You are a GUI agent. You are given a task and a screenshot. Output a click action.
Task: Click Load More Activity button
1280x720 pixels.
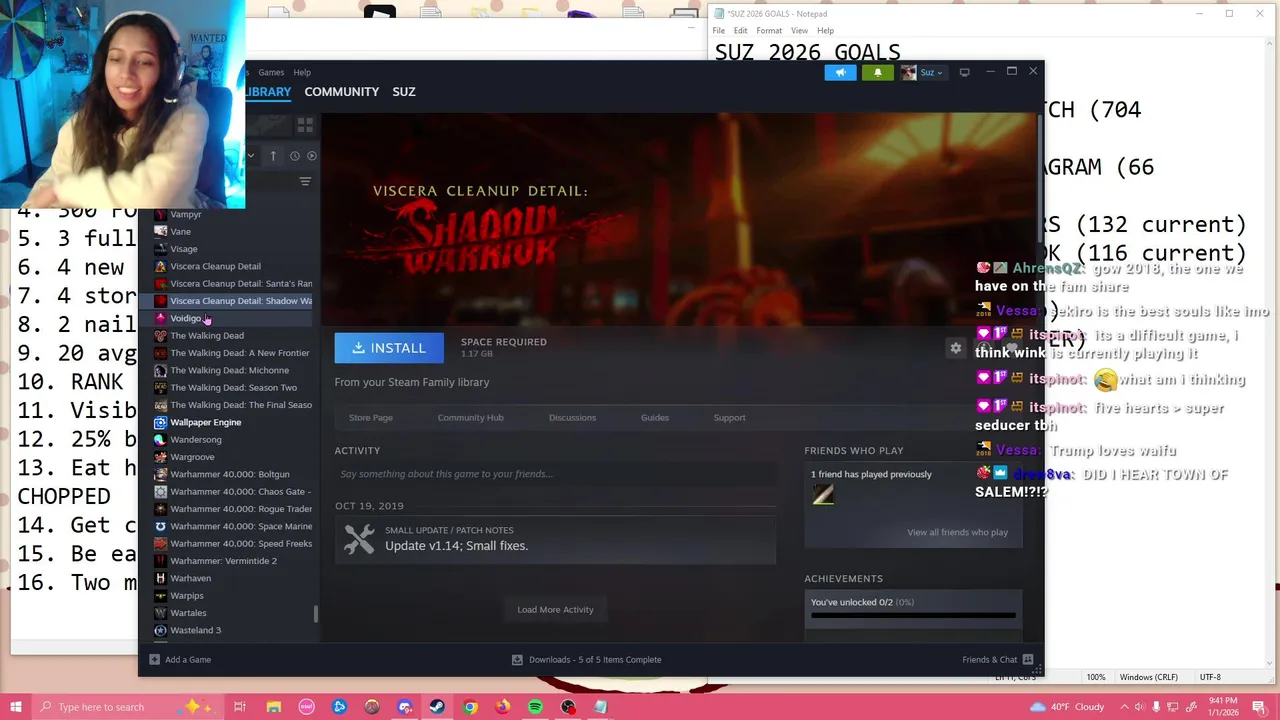(555, 609)
